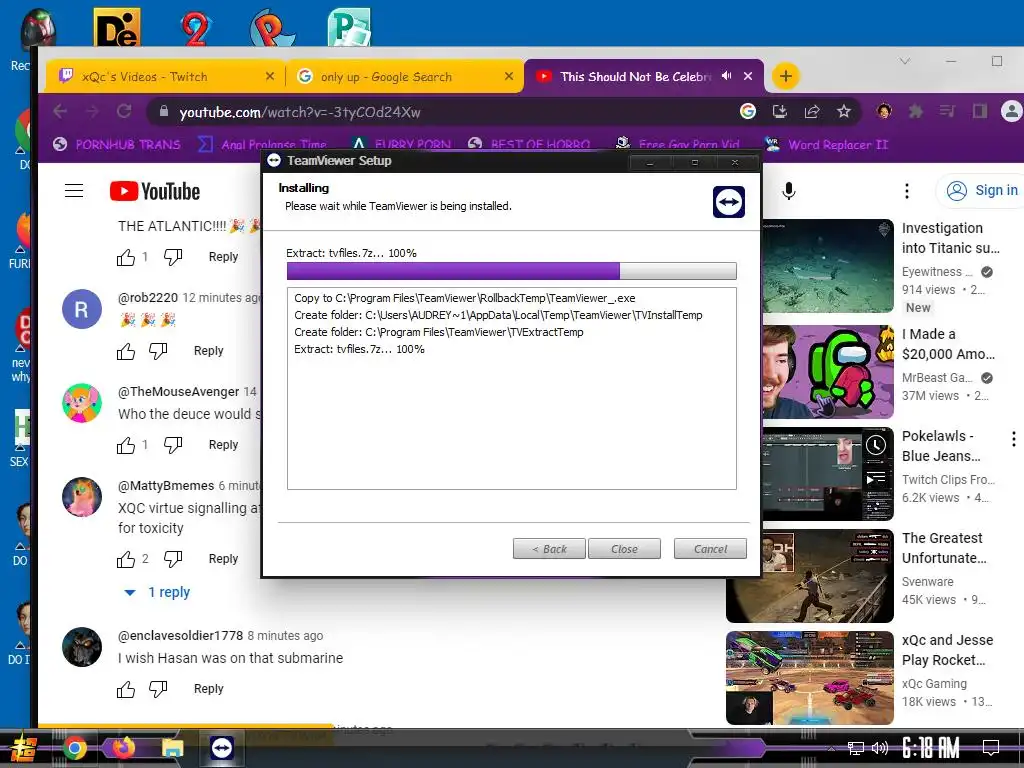
Task: Open Firefox from the taskbar
Action: (123, 747)
